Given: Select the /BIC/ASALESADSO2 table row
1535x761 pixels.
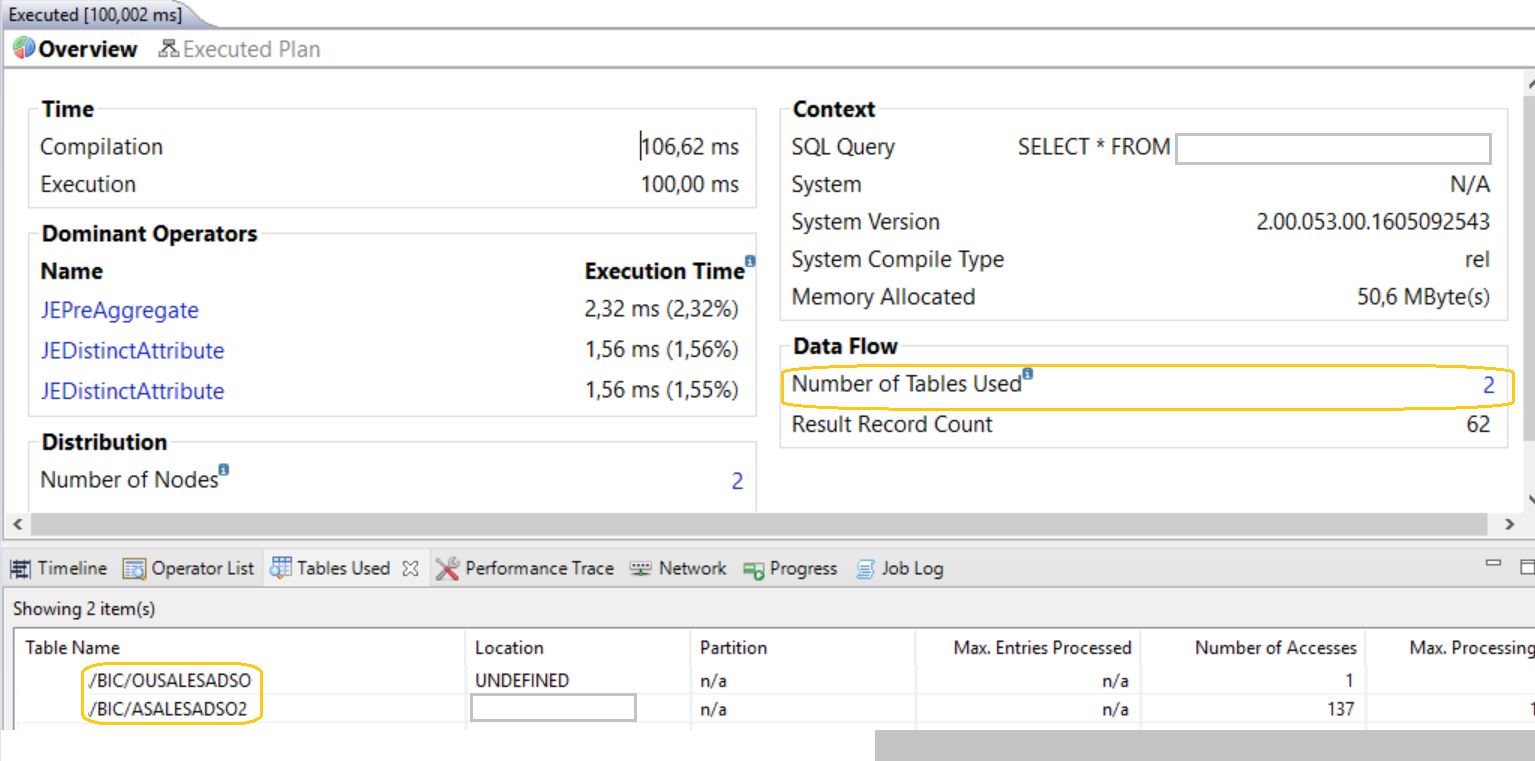Looking at the screenshot, I should click(x=775, y=709).
